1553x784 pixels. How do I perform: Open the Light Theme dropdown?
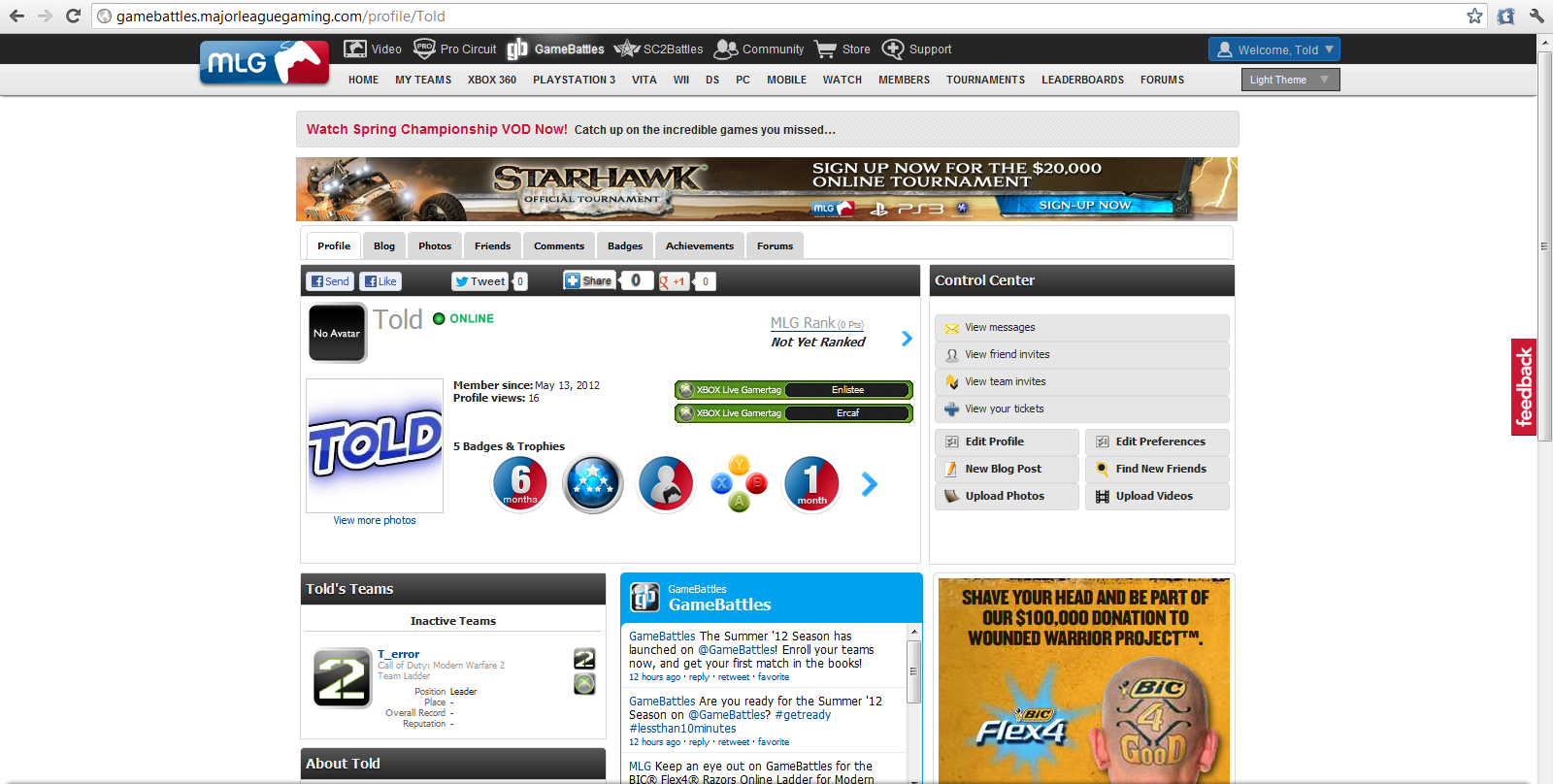(1290, 80)
